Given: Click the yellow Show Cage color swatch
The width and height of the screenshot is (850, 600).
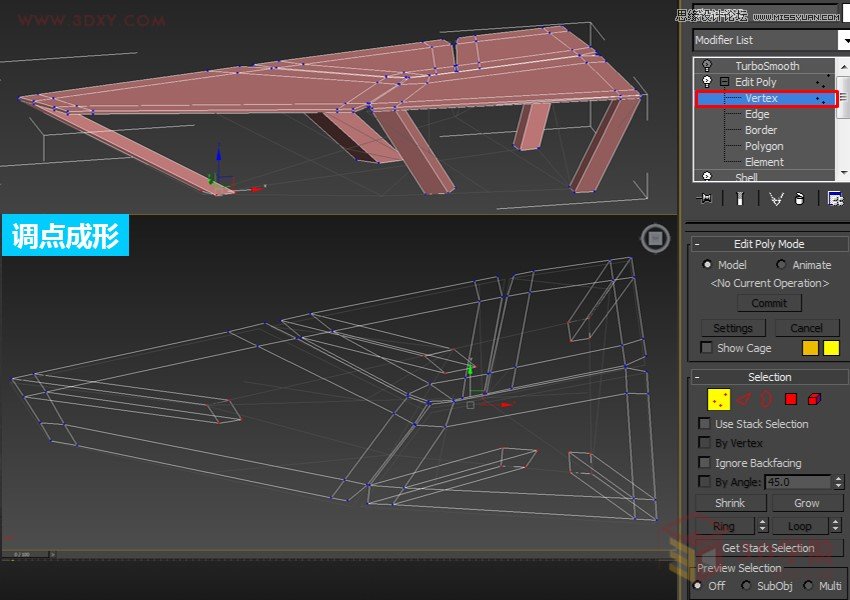Looking at the screenshot, I should (831, 347).
